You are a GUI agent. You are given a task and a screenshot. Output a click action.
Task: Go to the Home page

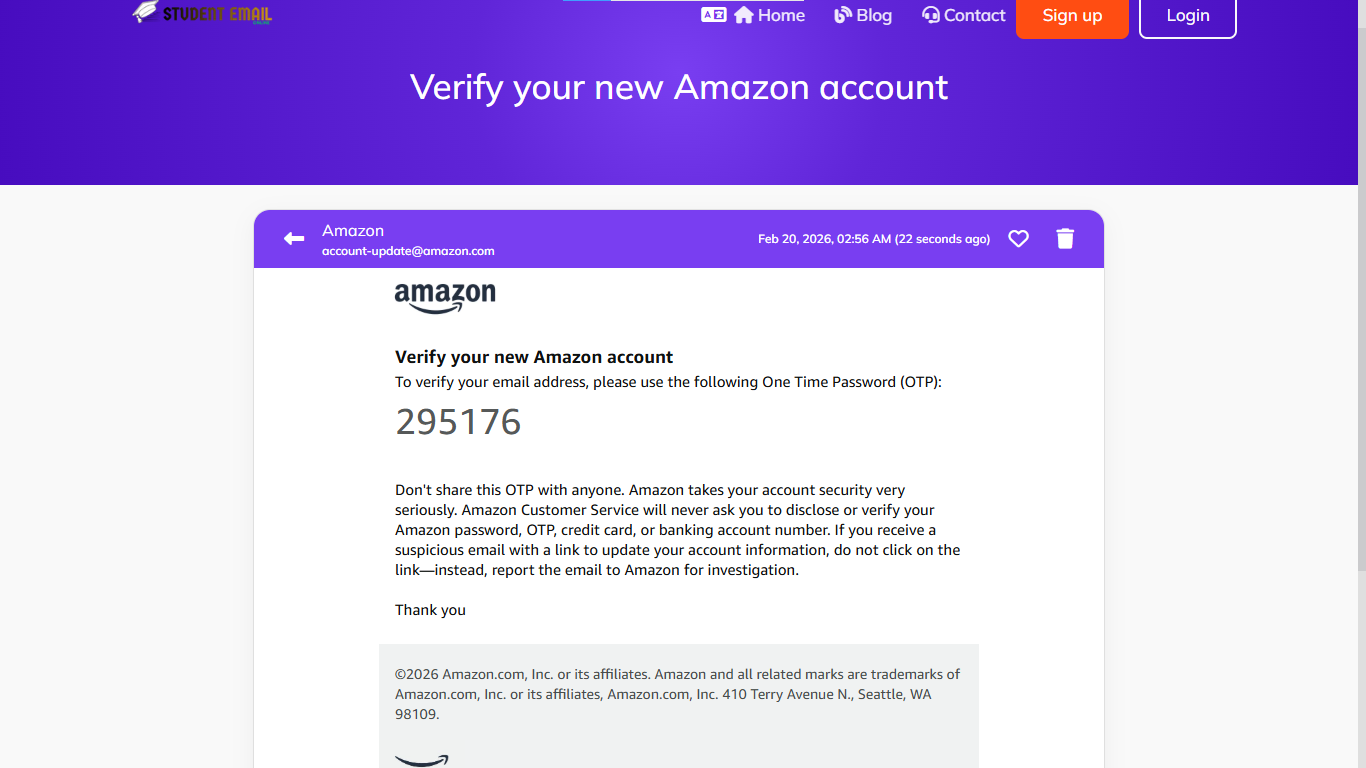tap(770, 15)
